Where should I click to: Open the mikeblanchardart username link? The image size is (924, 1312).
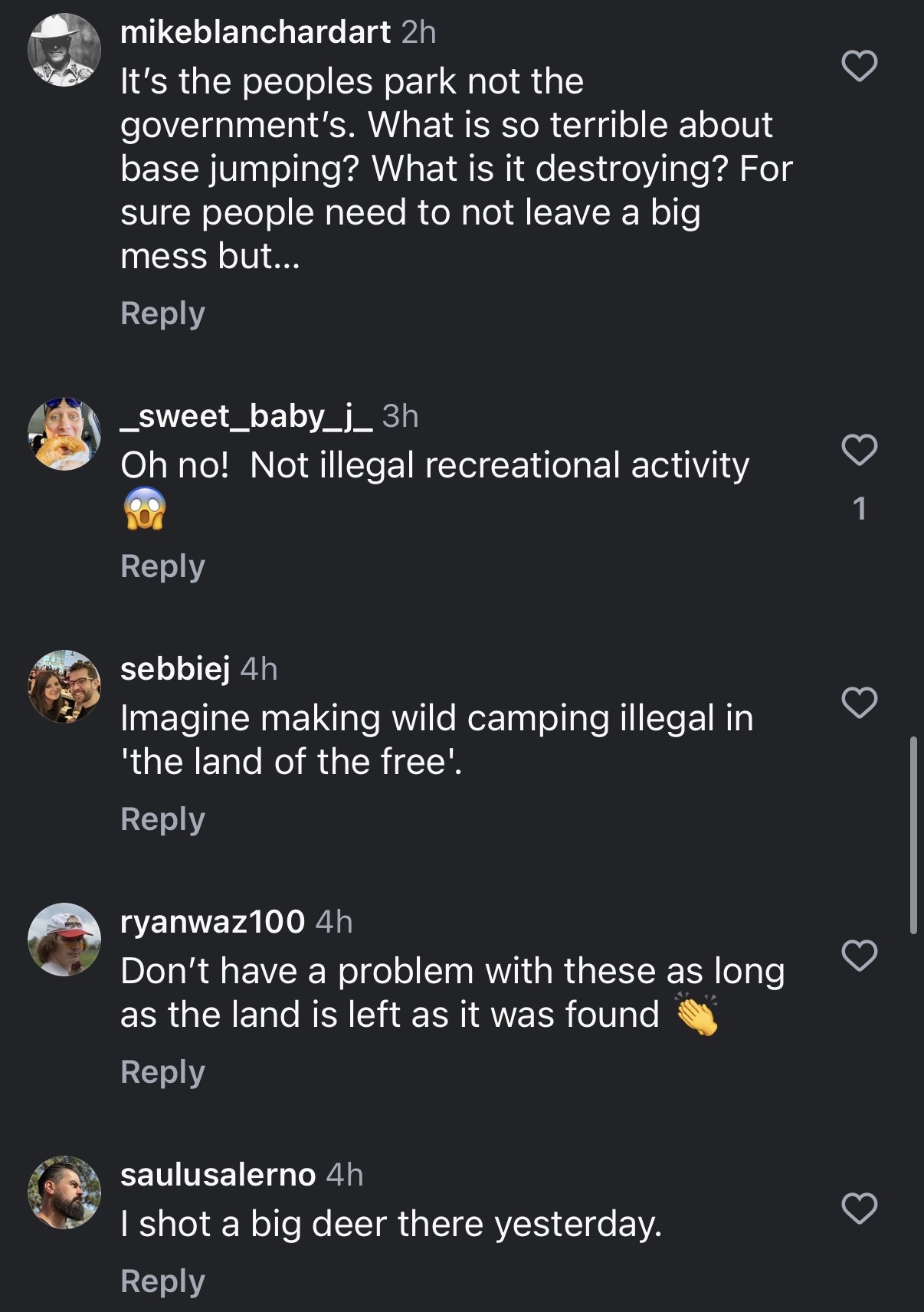pyautogui.click(x=255, y=32)
